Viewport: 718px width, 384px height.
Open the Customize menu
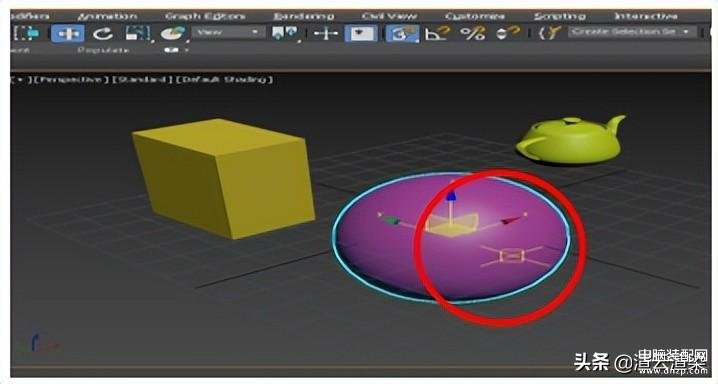click(474, 16)
